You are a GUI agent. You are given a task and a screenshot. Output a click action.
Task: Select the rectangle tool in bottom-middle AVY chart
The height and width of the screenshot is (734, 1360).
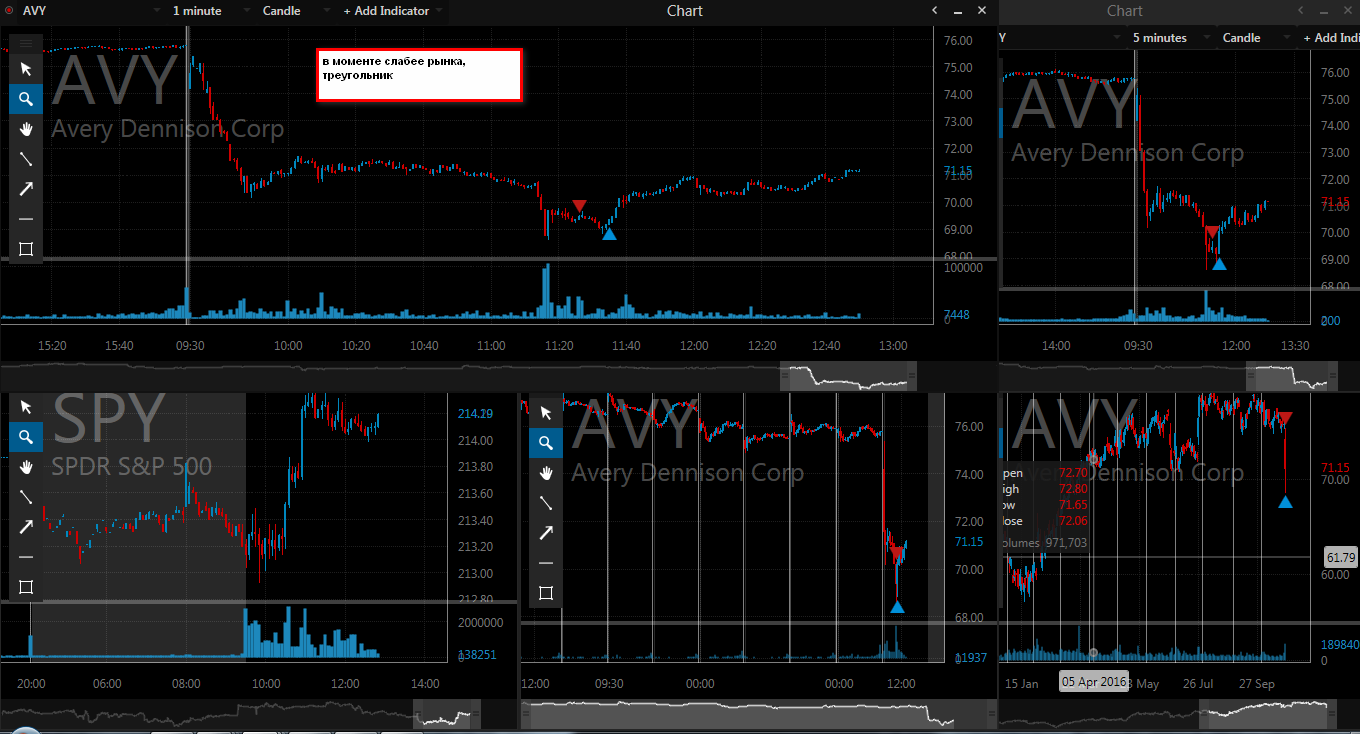pos(546,593)
